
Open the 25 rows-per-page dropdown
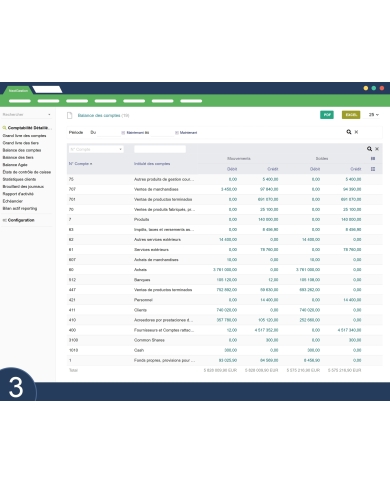coord(374,115)
